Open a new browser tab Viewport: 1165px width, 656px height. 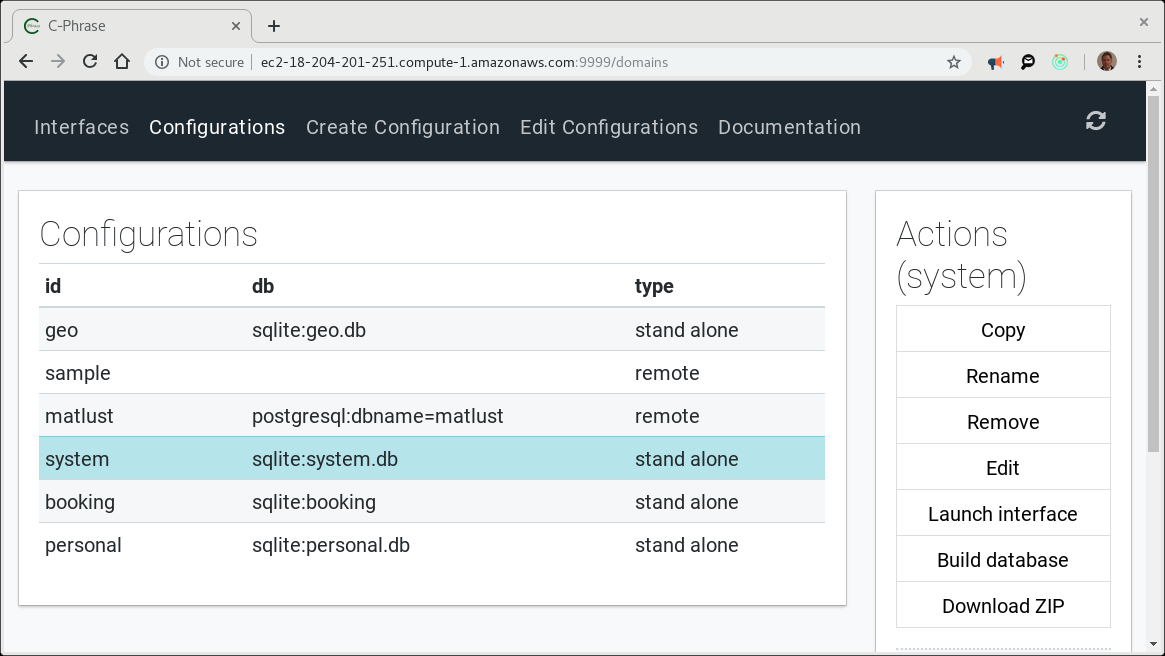(x=274, y=26)
